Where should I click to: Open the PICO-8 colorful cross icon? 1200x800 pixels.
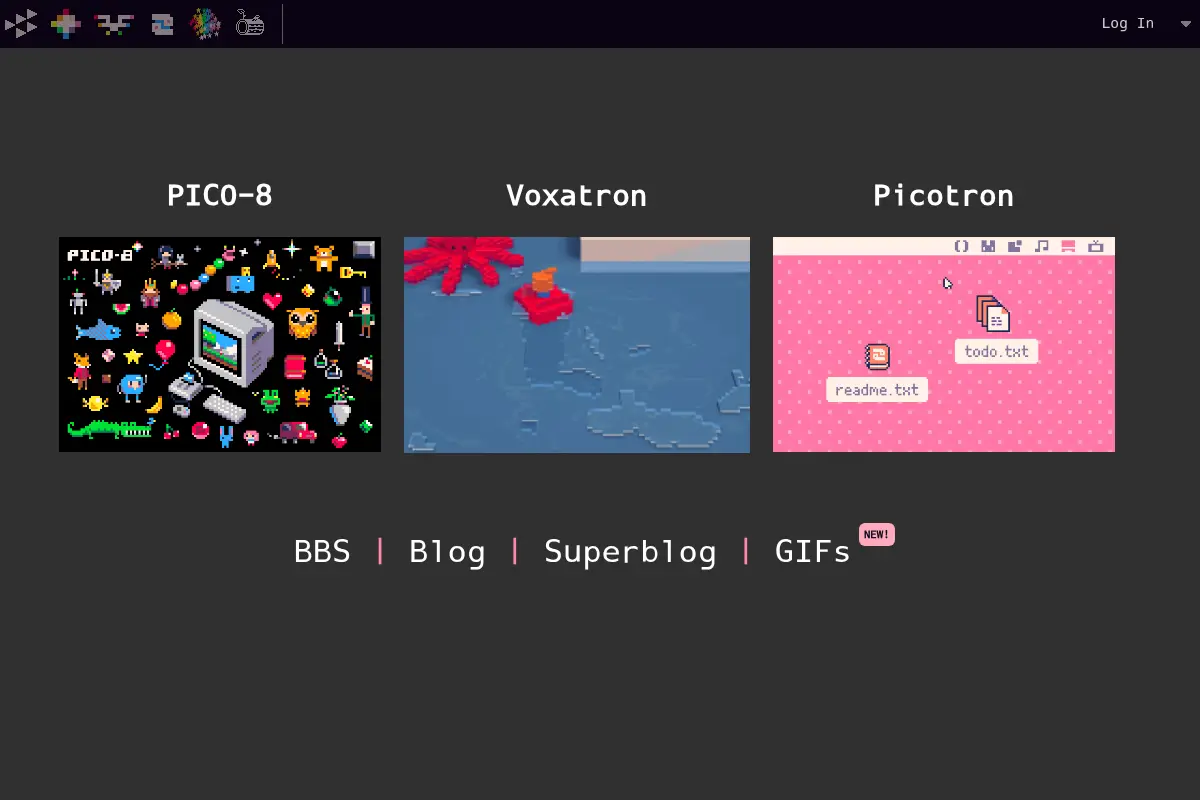pyautogui.click(x=66, y=23)
